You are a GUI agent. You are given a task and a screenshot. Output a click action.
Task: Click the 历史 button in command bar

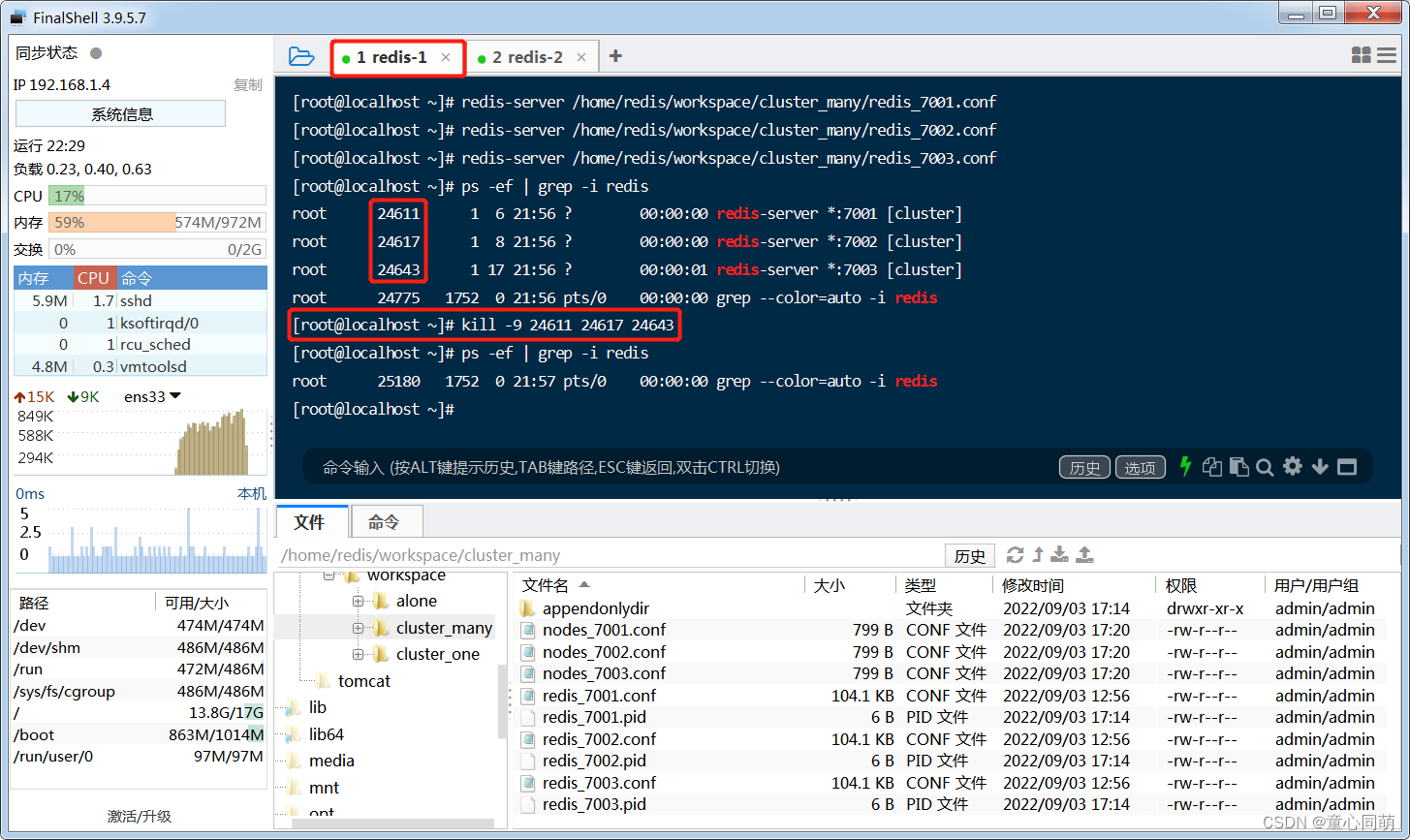click(x=1084, y=467)
